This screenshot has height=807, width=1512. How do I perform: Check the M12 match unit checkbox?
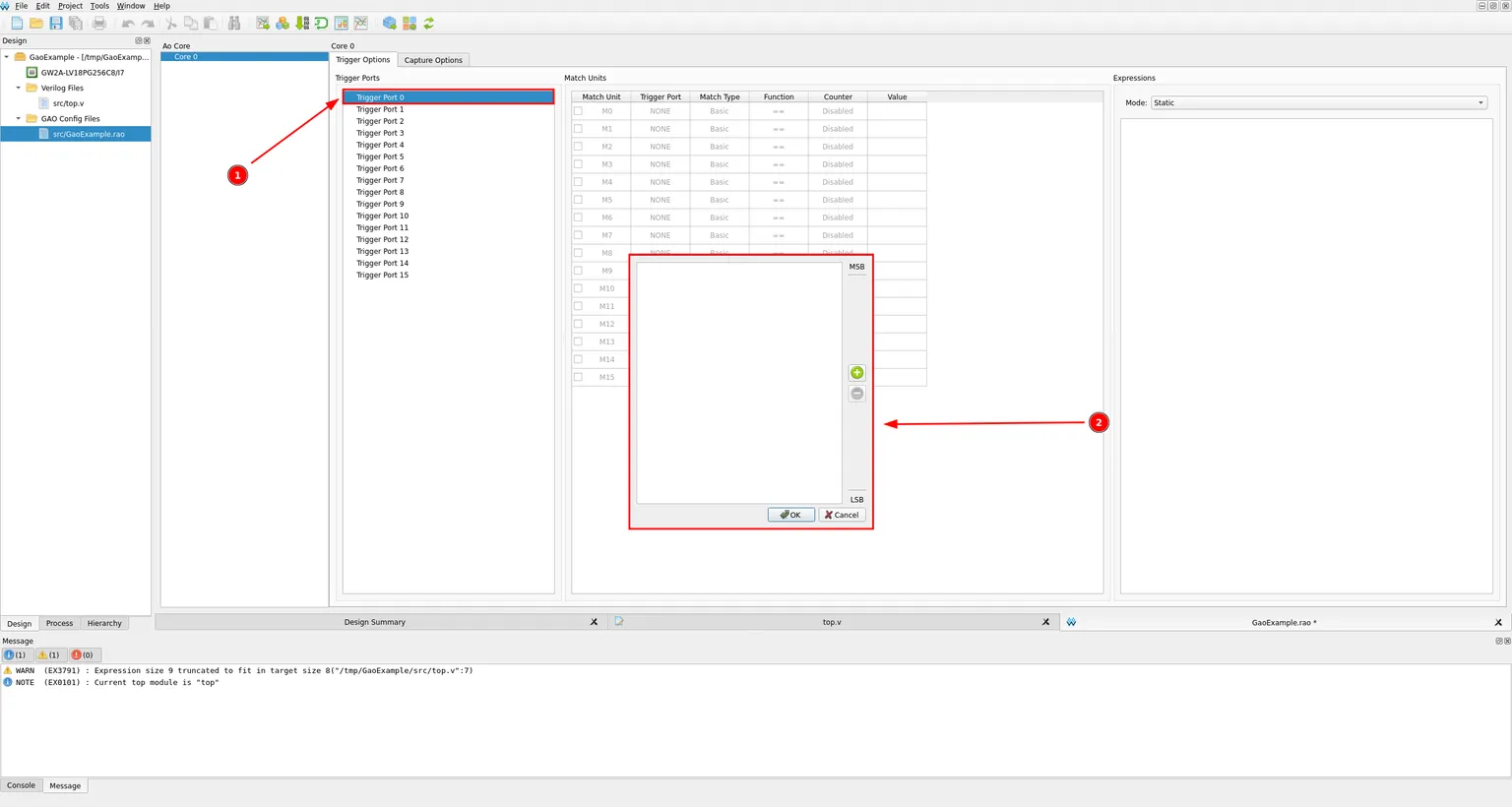[578, 324]
